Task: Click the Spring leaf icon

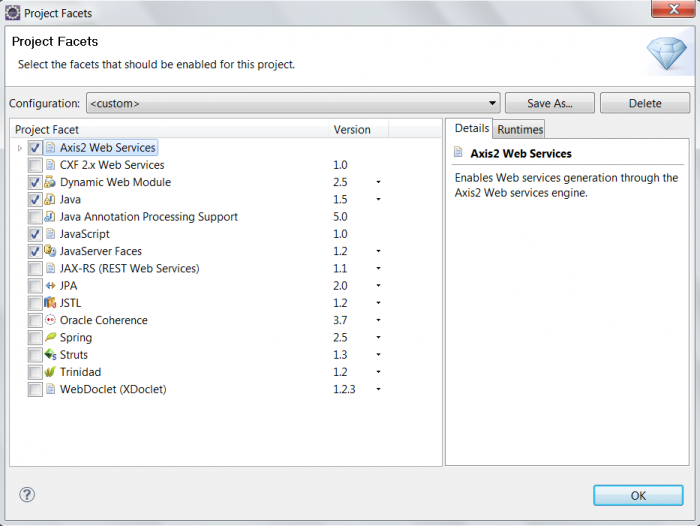Action: [x=50, y=337]
